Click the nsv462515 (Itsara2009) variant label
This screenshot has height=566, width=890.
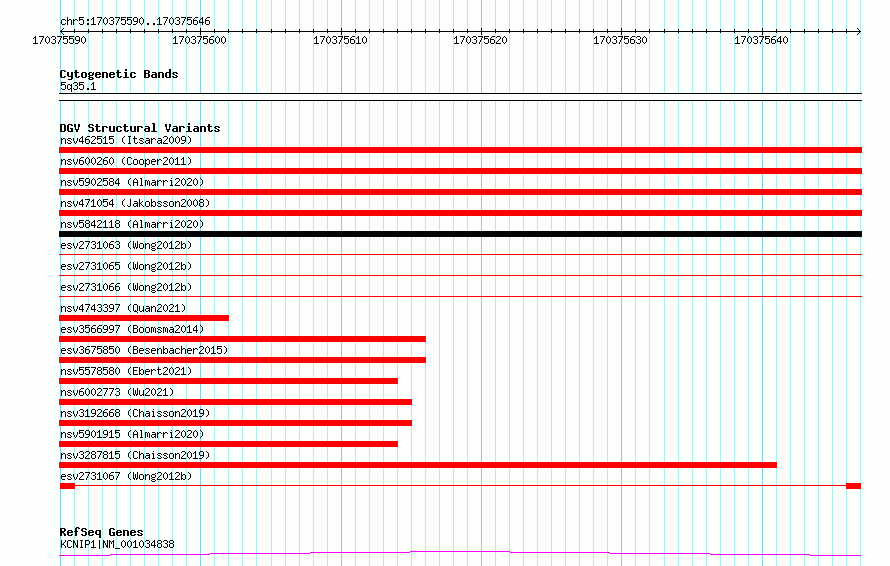tap(126, 140)
